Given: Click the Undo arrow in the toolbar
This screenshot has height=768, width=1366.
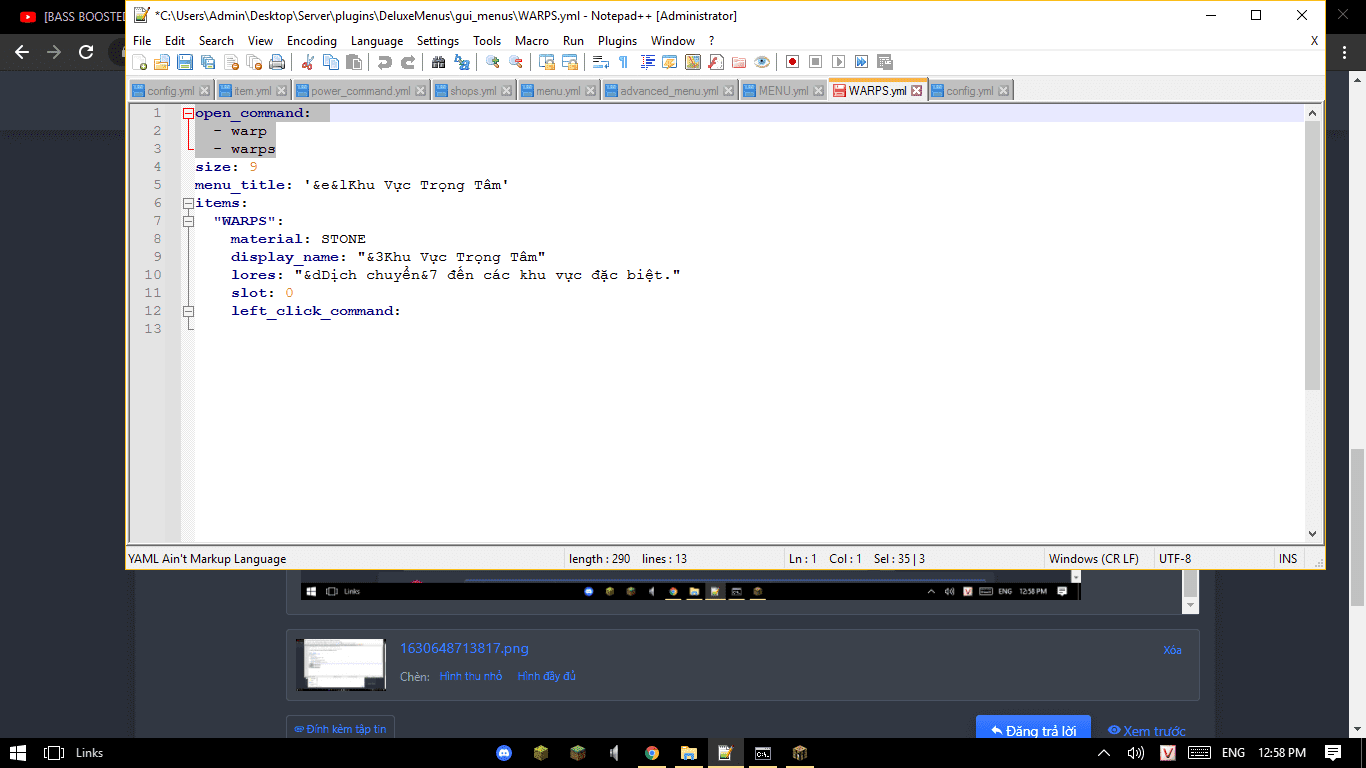Looking at the screenshot, I should click(x=384, y=62).
